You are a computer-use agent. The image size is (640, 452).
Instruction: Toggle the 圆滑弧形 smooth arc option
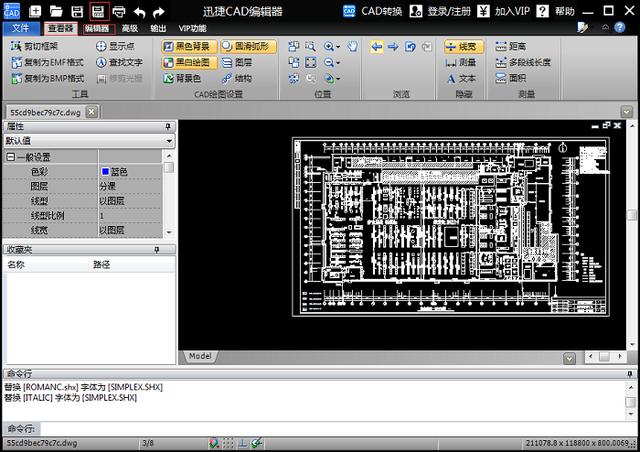click(x=248, y=46)
